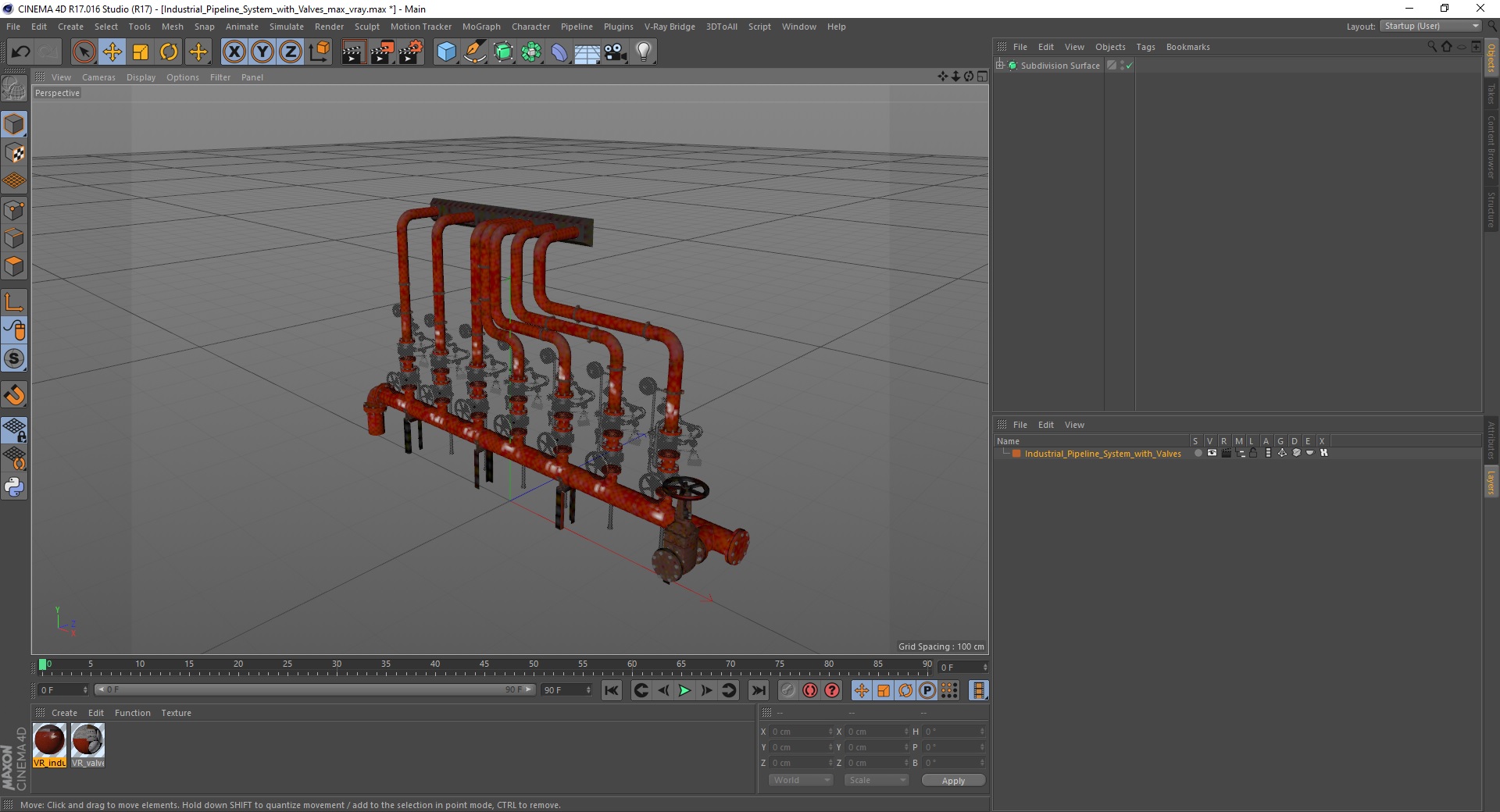
Task: Toggle Z axis lock
Action: (291, 52)
